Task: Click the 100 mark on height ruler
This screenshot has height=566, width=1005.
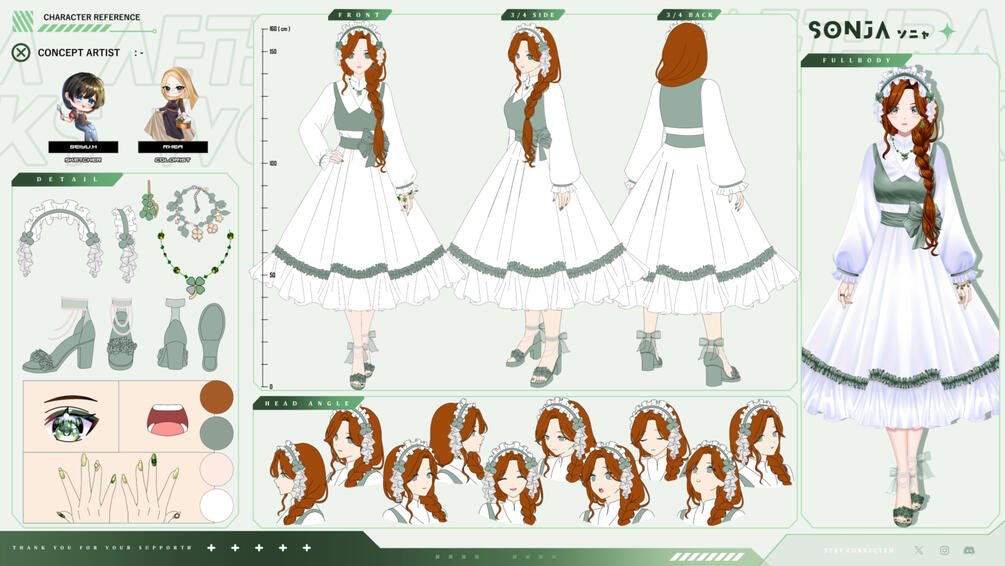Action: click(273, 163)
